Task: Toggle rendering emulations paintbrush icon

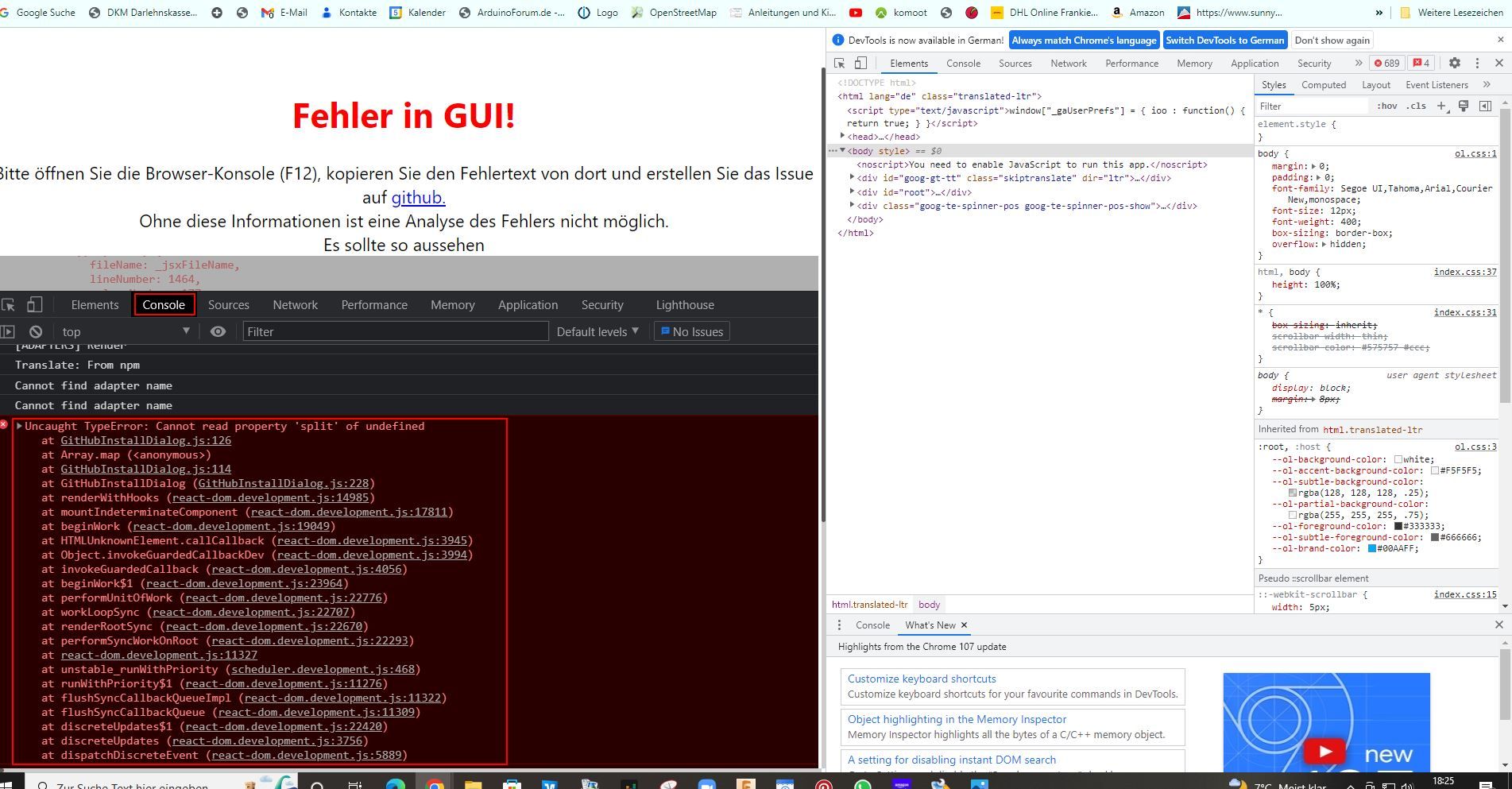Action: pyautogui.click(x=1463, y=106)
